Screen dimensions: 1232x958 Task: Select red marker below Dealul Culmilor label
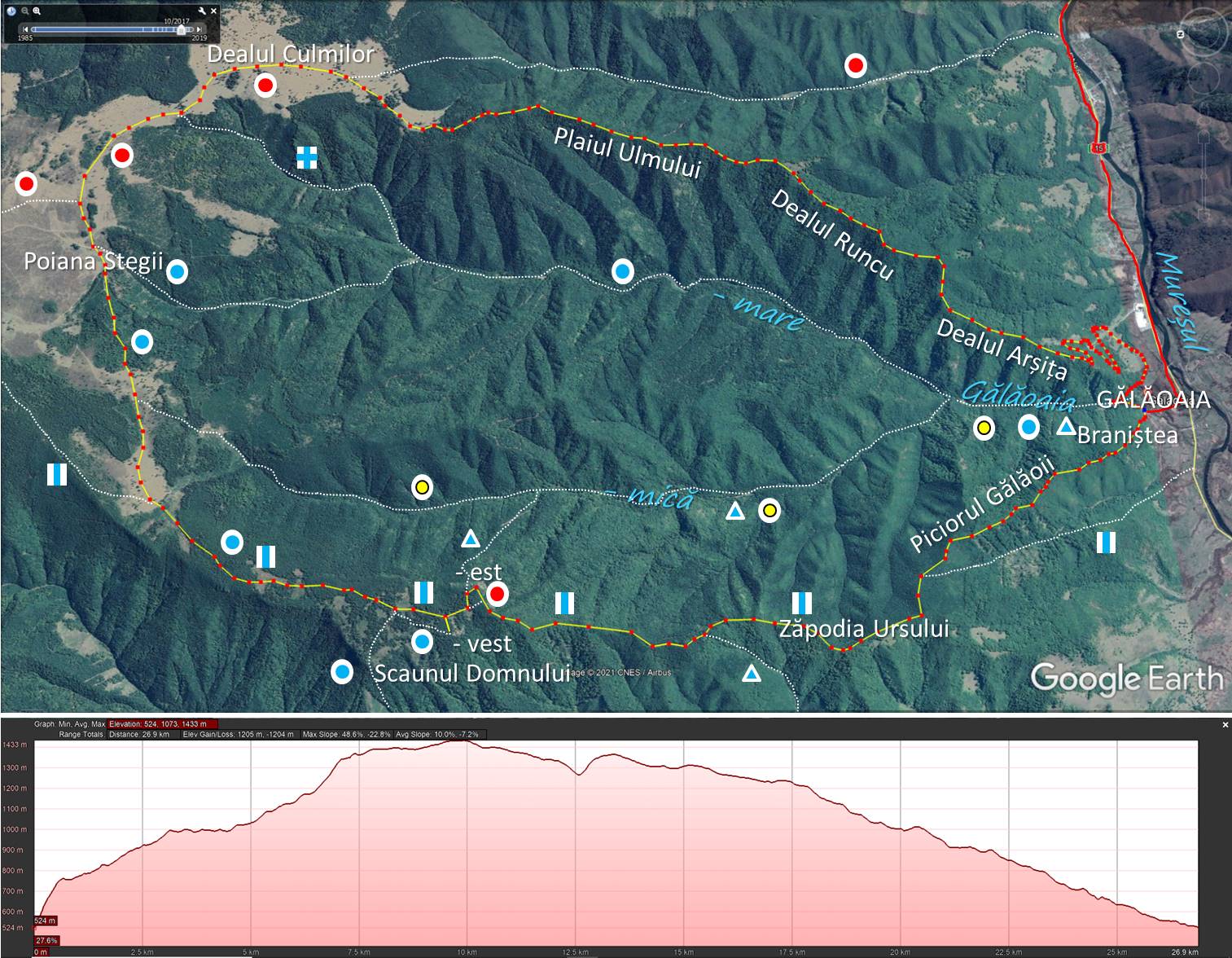(x=265, y=86)
